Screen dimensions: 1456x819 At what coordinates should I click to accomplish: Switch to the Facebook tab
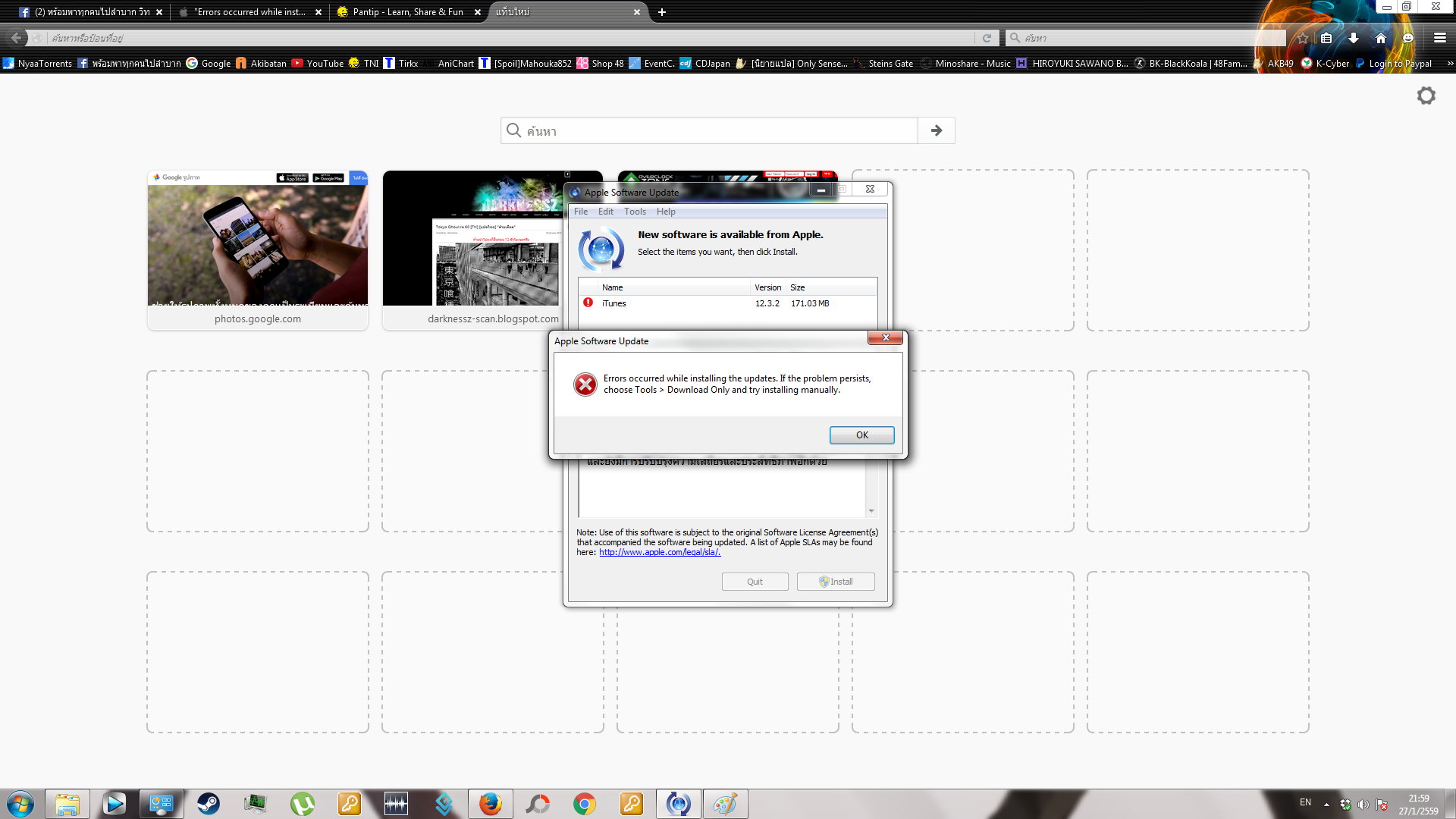[x=89, y=12]
